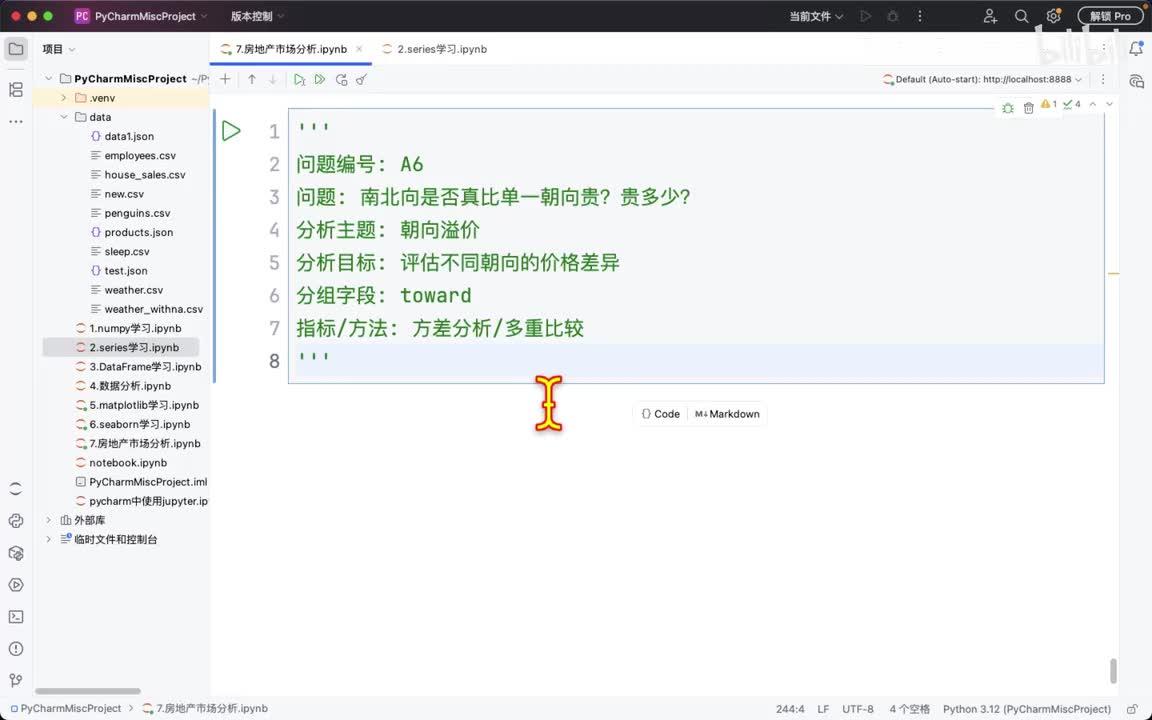Click the LF line separator status
Image resolution: width=1152 pixels, height=720 pixels.
click(x=823, y=709)
